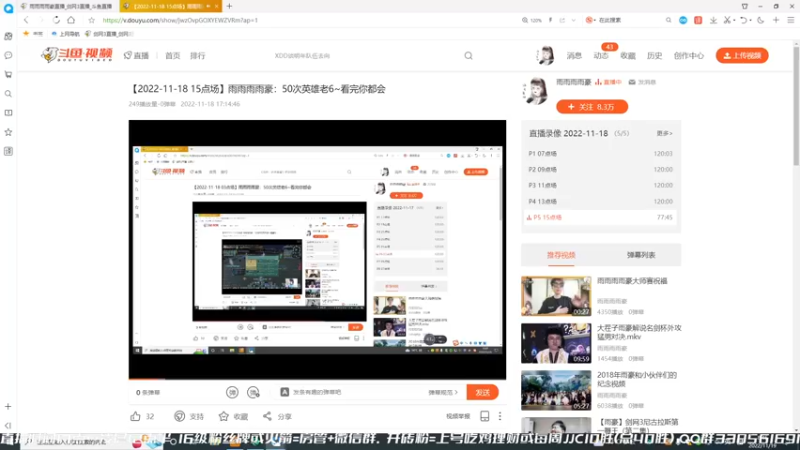
Task: Click the 上传视频 upload button
Action: pyautogui.click(x=742, y=56)
